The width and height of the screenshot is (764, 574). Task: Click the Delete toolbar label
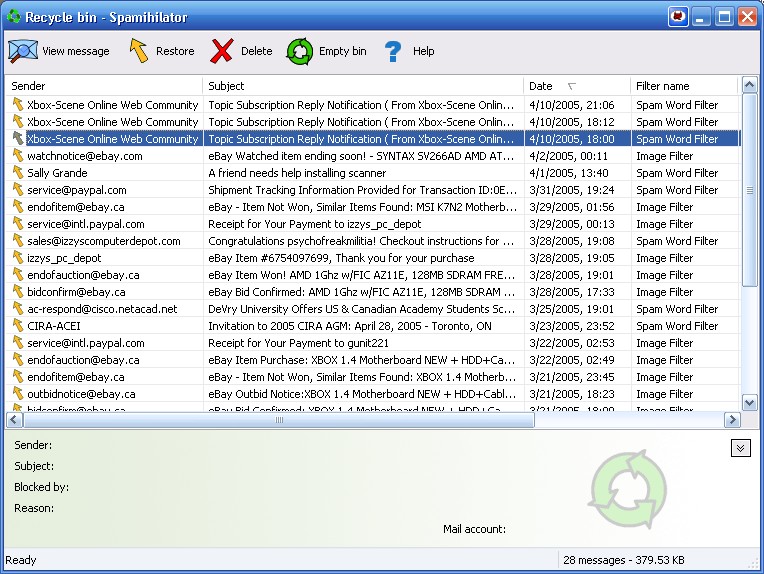click(256, 51)
